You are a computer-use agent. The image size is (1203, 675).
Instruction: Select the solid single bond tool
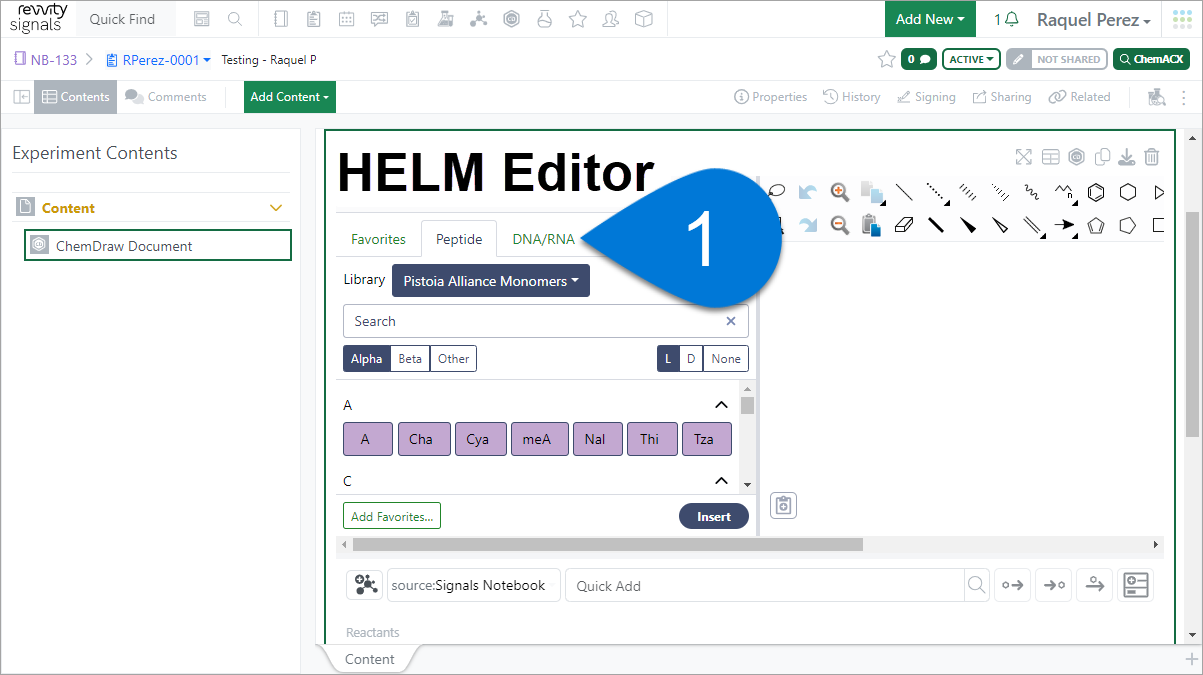tap(904, 191)
